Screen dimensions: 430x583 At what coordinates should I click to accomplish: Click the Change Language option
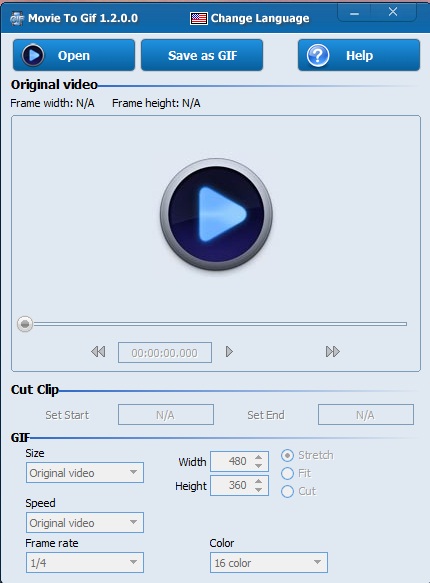(x=260, y=18)
